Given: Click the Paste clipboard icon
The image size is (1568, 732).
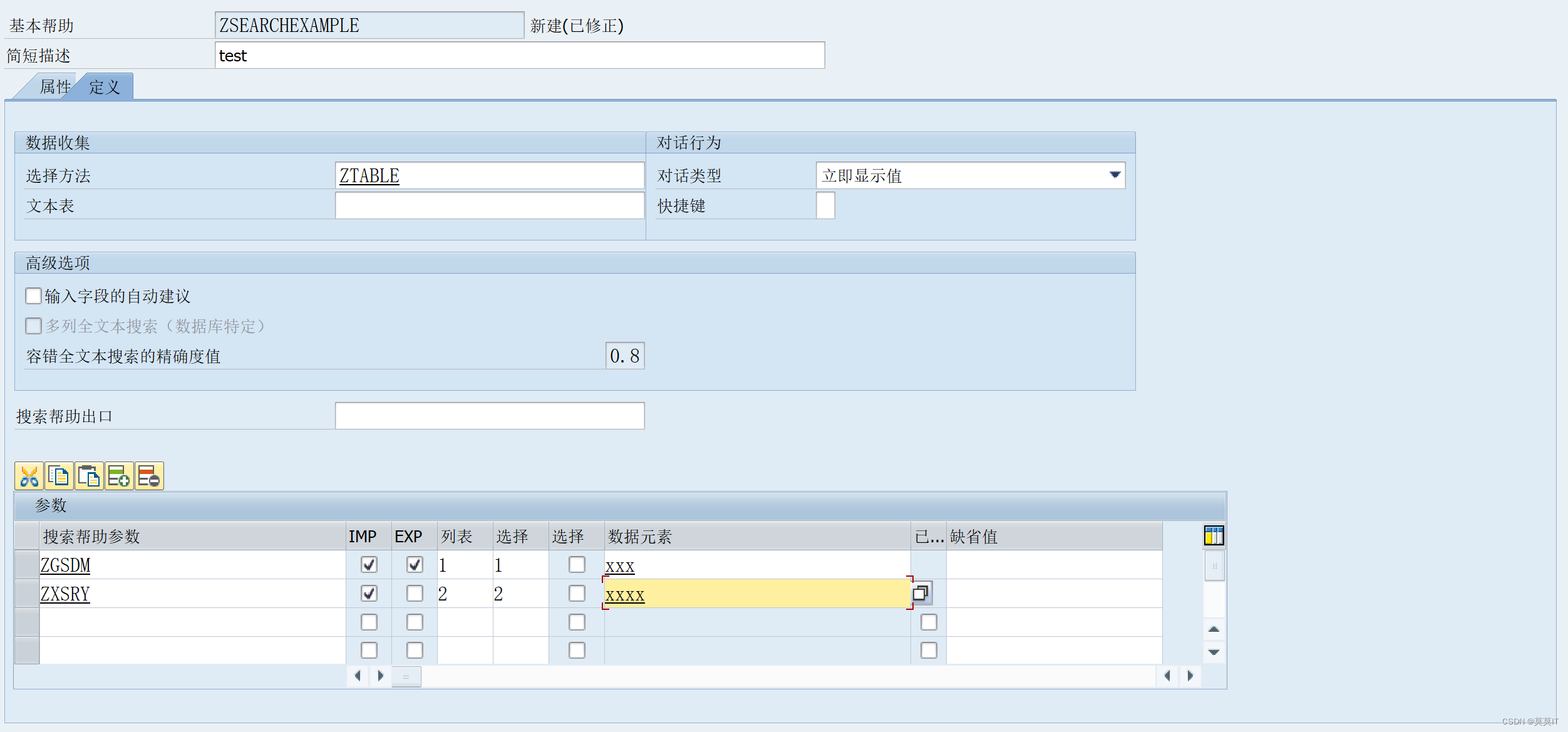Looking at the screenshot, I should (x=89, y=477).
